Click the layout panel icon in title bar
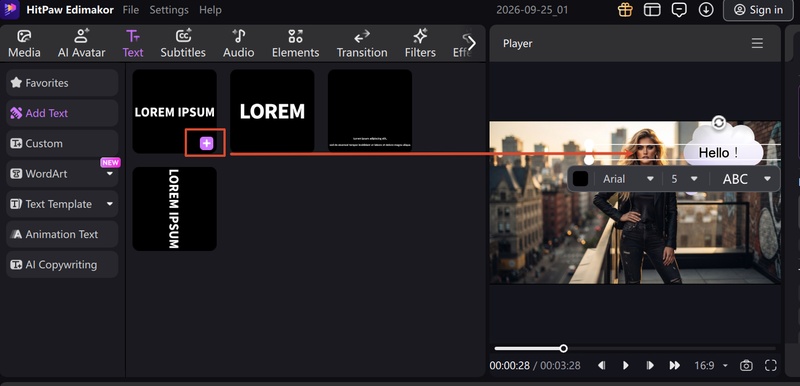 click(652, 10)
